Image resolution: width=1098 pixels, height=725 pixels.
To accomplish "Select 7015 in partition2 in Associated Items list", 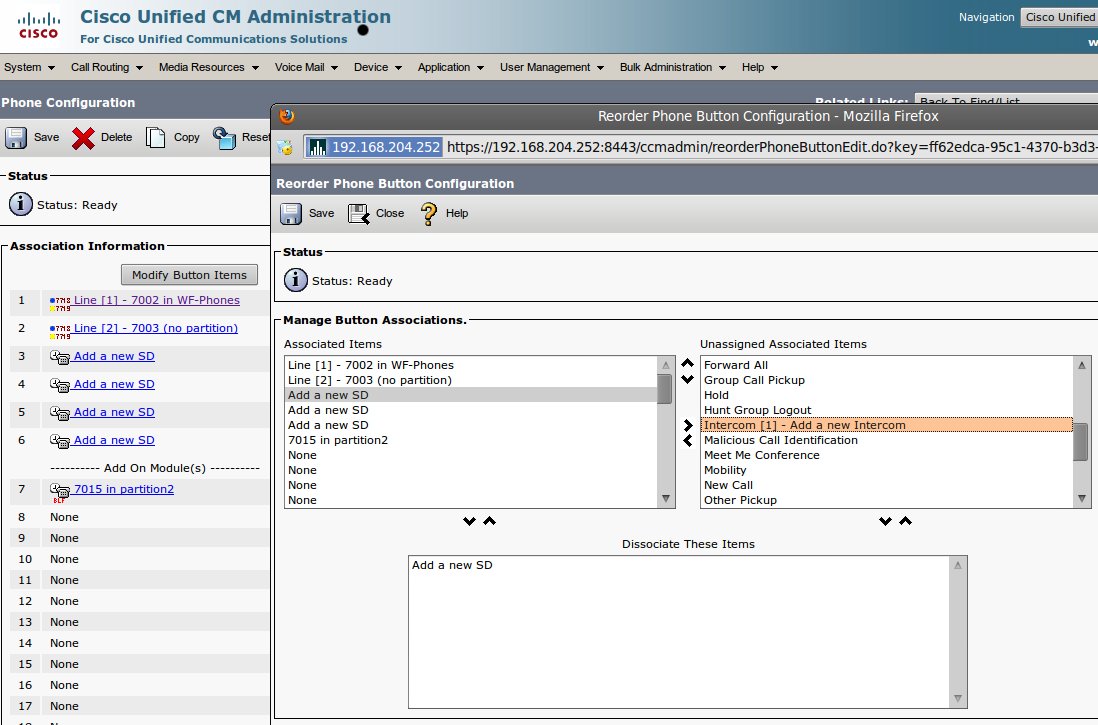I will (x=471, y=441).
